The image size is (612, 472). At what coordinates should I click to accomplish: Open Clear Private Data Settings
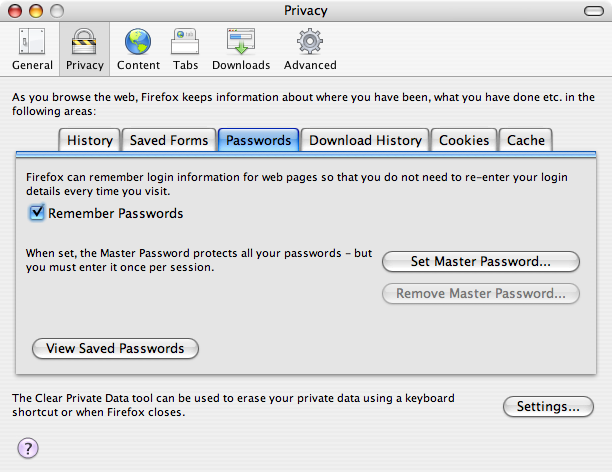[548, 407]
